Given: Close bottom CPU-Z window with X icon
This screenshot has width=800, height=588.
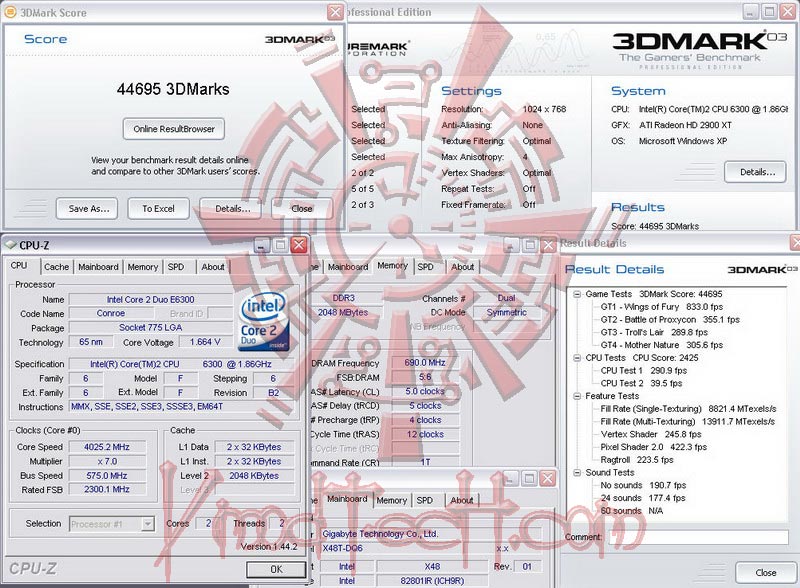Looking at the screenshot, I should [x=547, y=479].
